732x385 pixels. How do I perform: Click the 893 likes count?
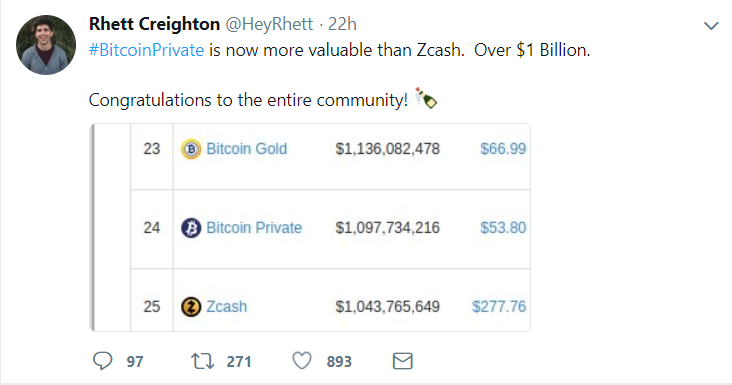point(339,362)
